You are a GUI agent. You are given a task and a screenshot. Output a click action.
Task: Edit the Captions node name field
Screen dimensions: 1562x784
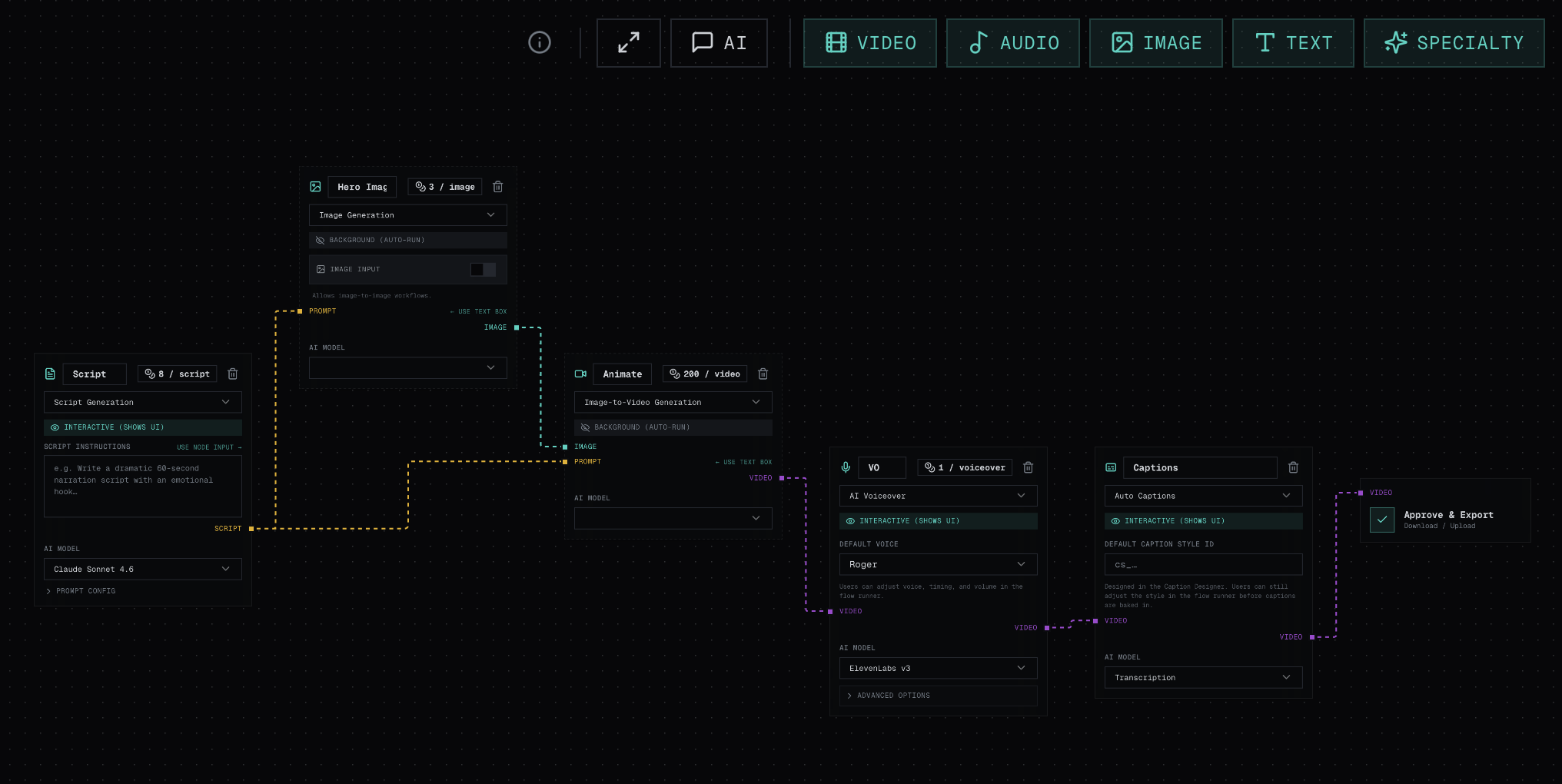1200,467
